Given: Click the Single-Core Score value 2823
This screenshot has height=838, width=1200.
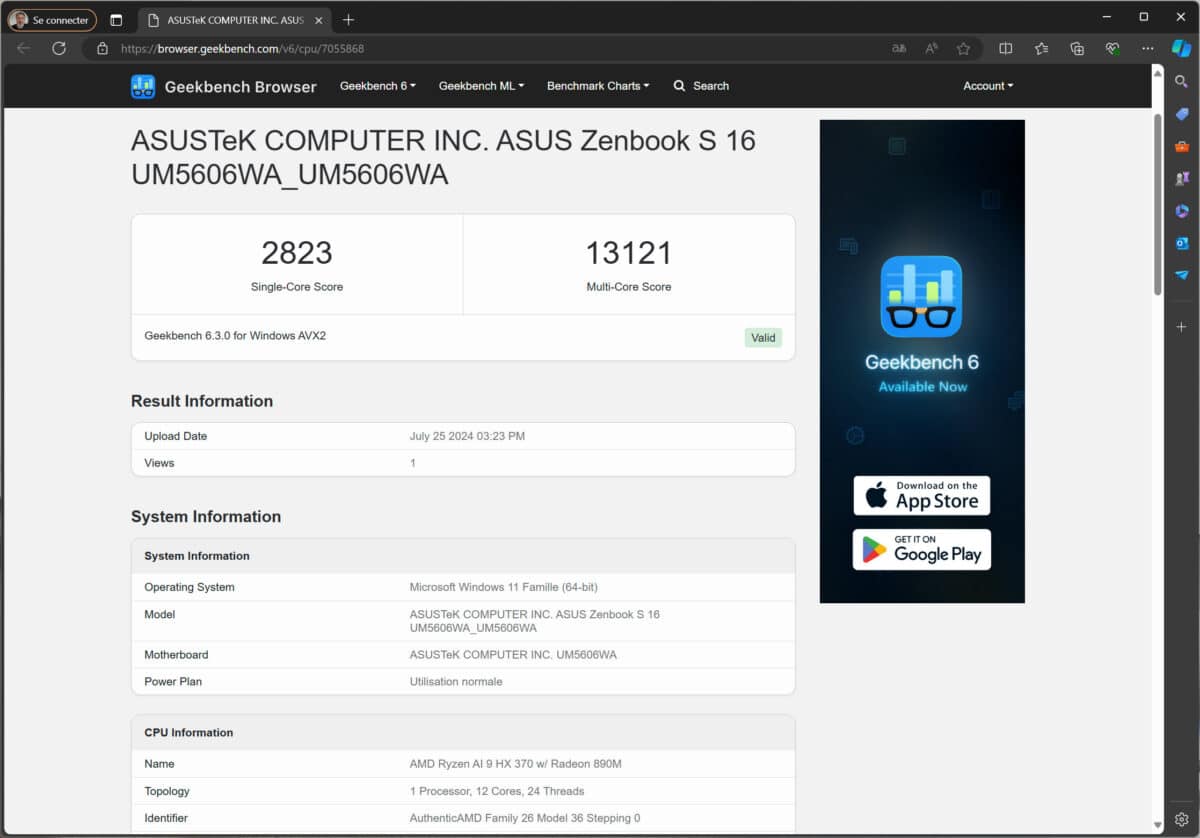Looking at the screenshot, I should pos(297,253).
